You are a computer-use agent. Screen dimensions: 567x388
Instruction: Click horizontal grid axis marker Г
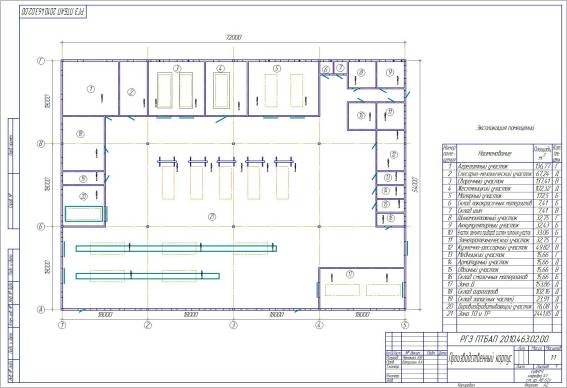click(x=41, y=61)
